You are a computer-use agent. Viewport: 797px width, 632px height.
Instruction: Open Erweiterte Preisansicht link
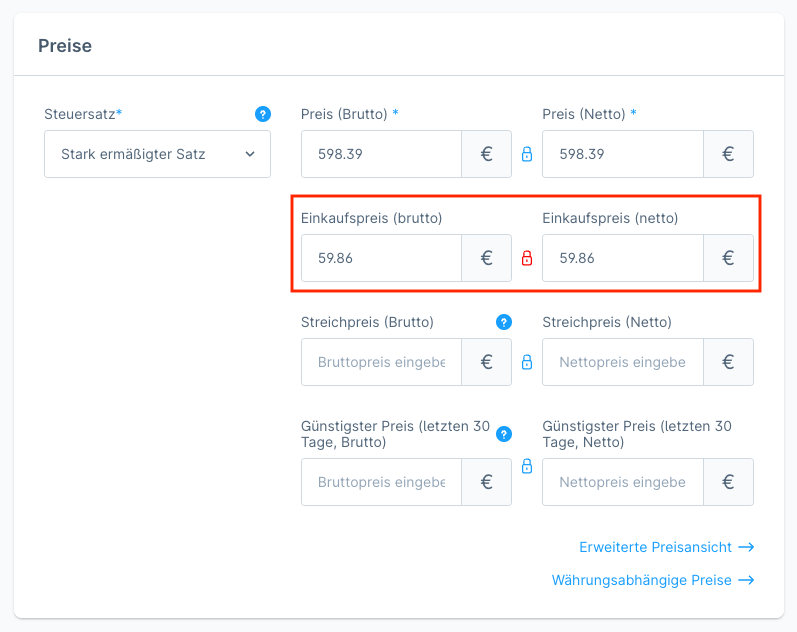click(666, 547)
